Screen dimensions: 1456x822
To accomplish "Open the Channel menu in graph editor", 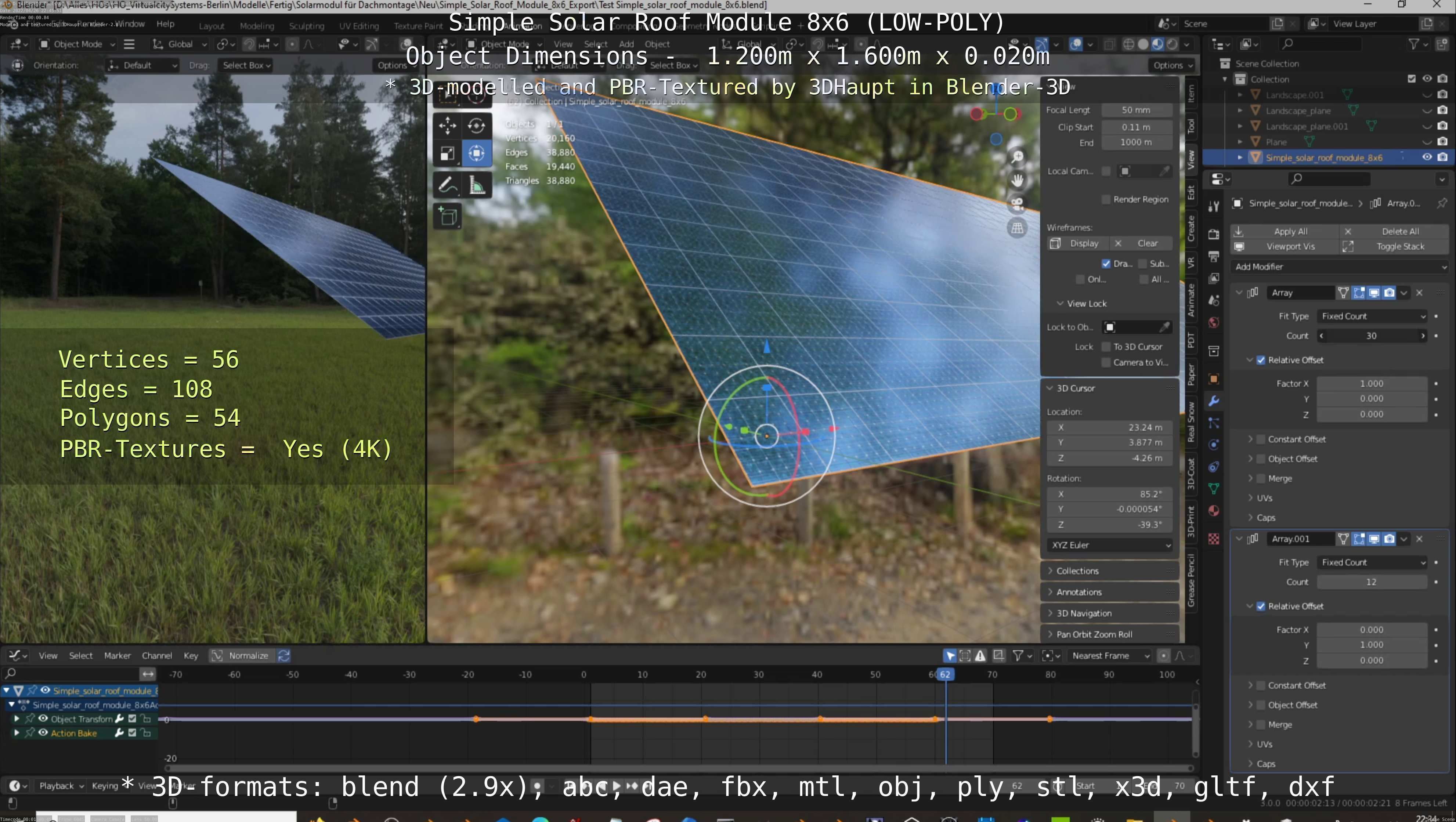I will (156, 656).
